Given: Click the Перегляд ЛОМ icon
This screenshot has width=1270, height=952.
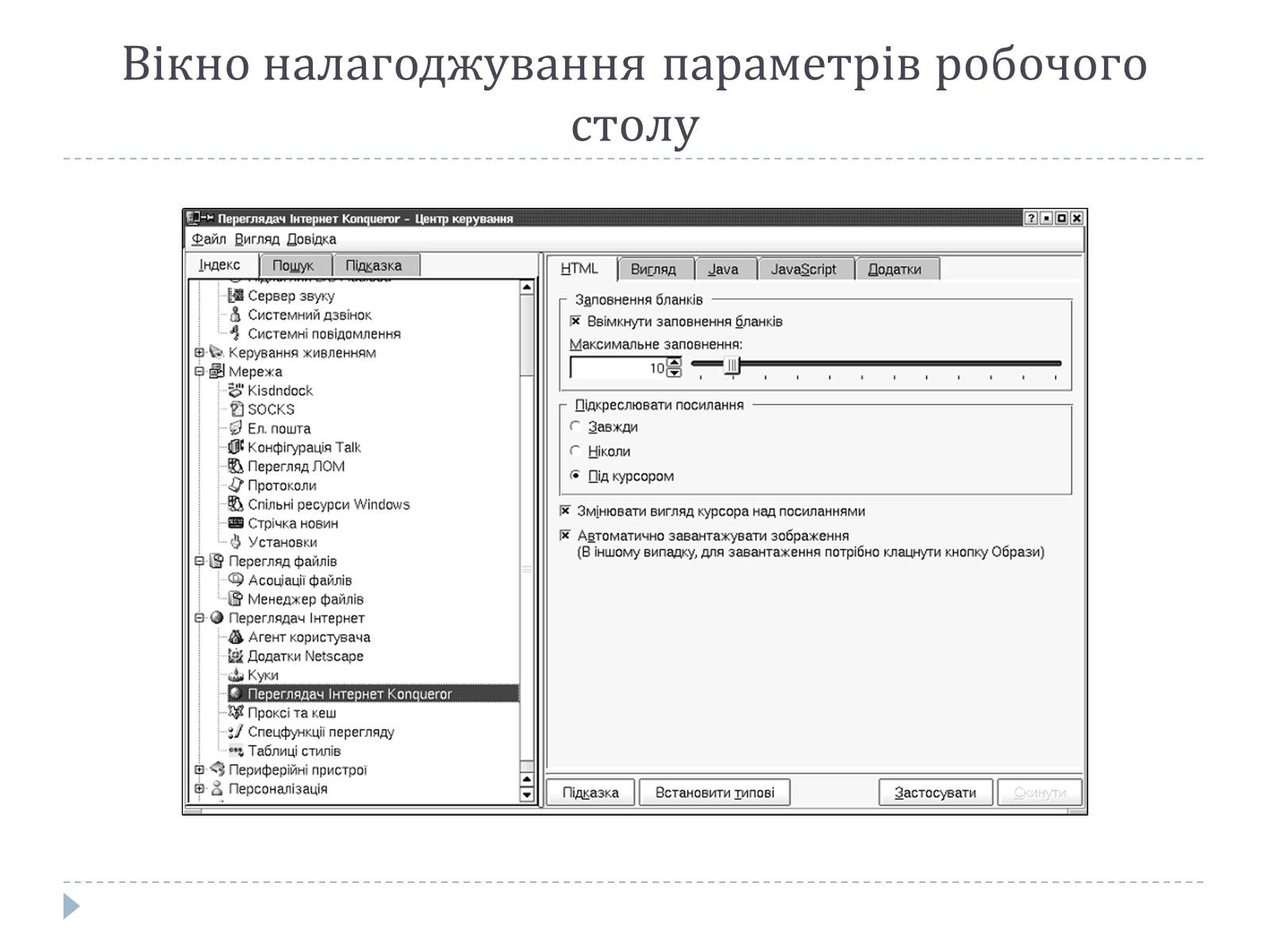Looking at the screenshot, I should pyautogui.click(x=235, y=466).
